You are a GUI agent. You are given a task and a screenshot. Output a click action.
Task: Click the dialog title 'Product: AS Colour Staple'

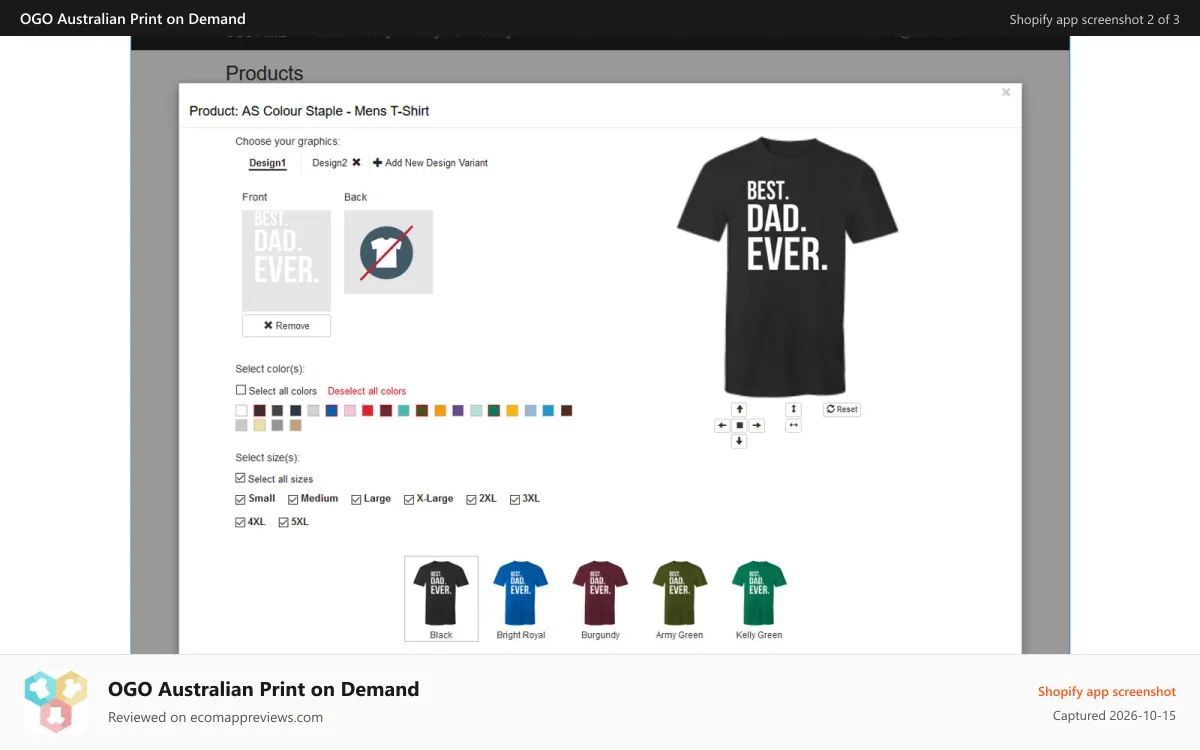(x=309, y=111)
